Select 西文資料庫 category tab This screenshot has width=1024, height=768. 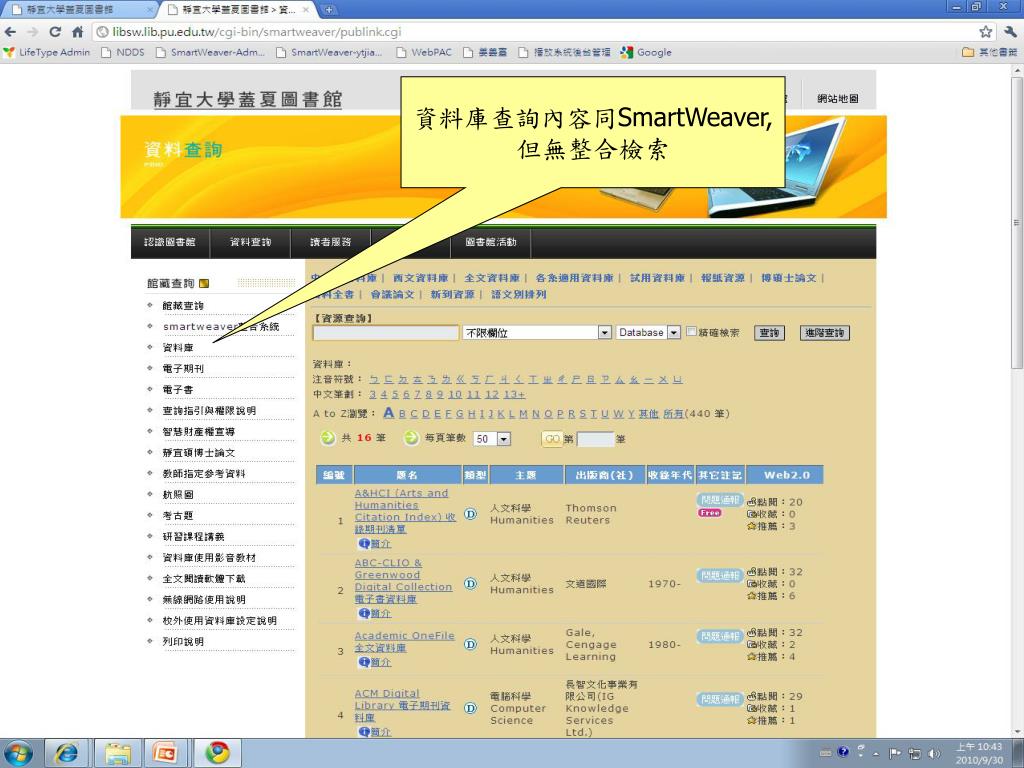(x=421, y=278)
